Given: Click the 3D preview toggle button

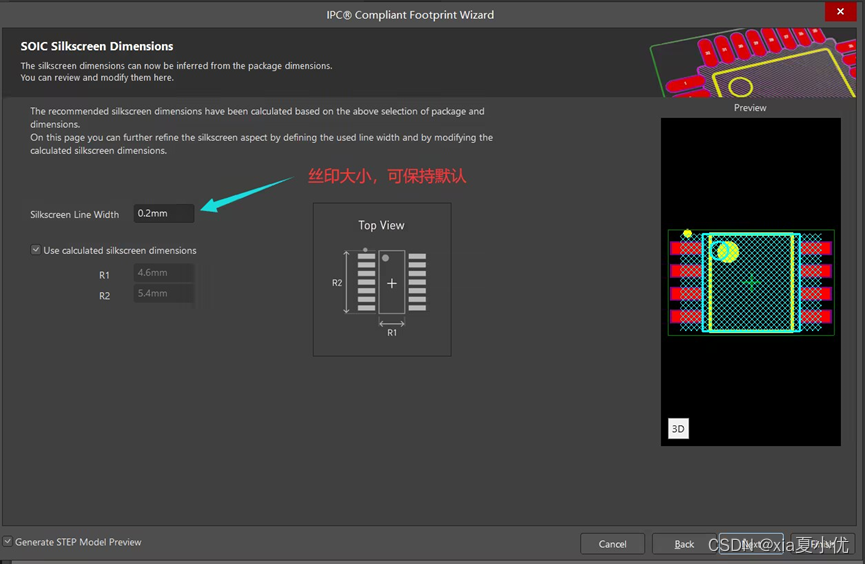Looking at the screenshot, I should pyautogui.click(x=678, y=428).
